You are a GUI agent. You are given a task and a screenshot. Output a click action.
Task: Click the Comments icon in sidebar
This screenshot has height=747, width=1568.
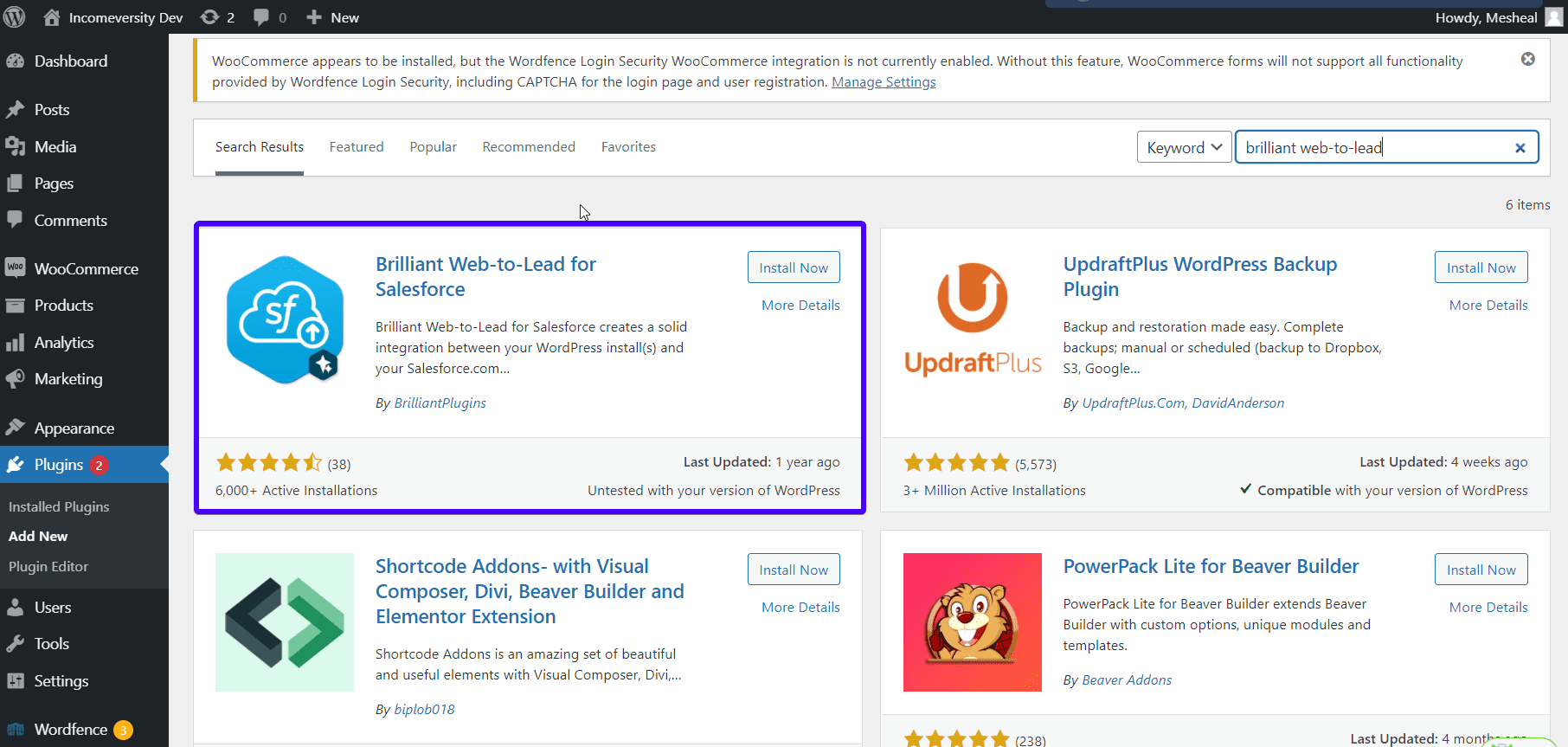[15, 220]
